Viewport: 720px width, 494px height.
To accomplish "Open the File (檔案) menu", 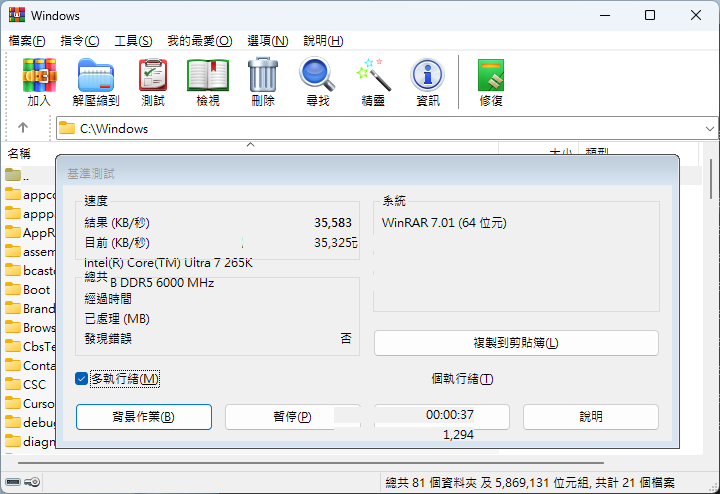I will [x=27, y=41].
